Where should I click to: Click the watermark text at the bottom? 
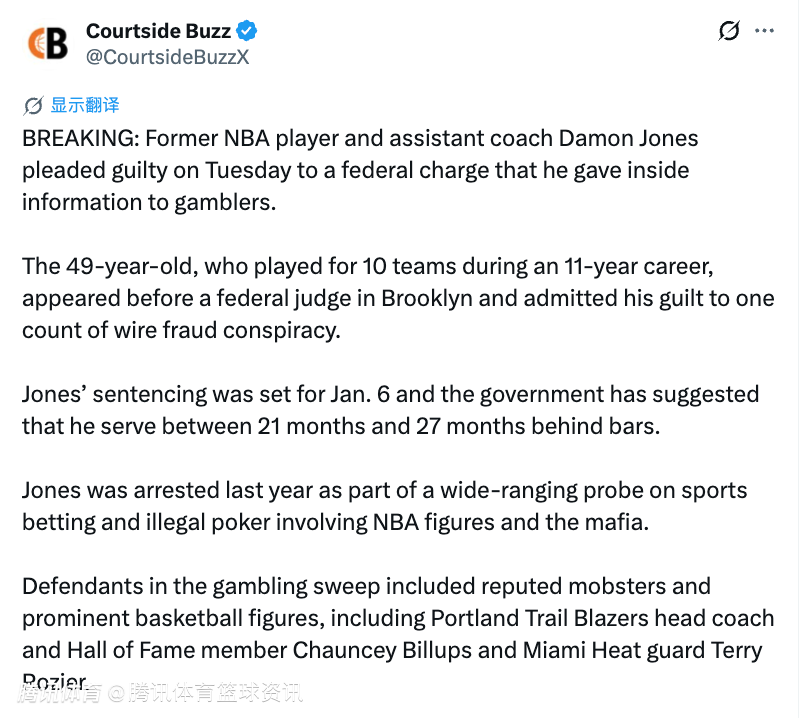[160, 692]
